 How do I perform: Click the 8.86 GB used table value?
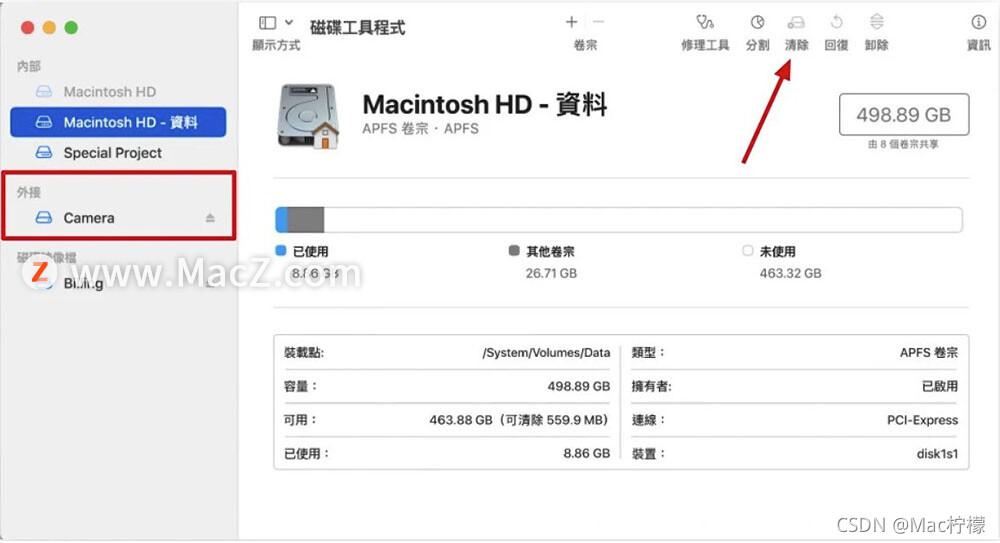click(587, 454)
